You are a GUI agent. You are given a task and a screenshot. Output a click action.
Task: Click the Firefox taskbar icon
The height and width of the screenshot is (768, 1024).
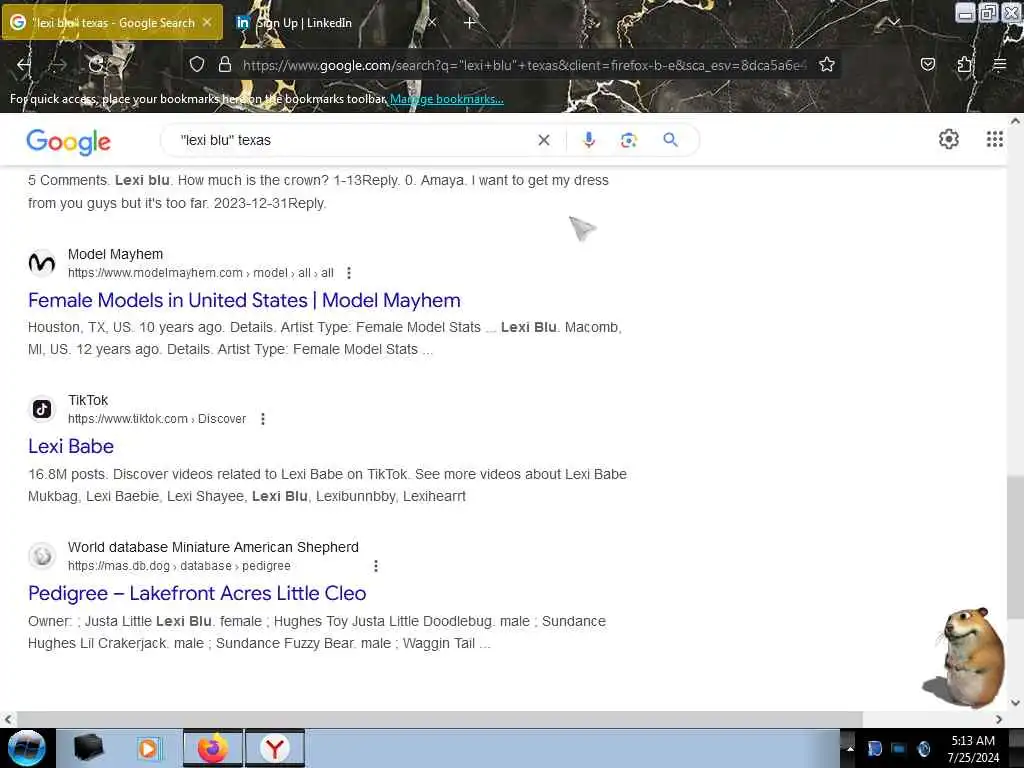[x=212, y=748]
